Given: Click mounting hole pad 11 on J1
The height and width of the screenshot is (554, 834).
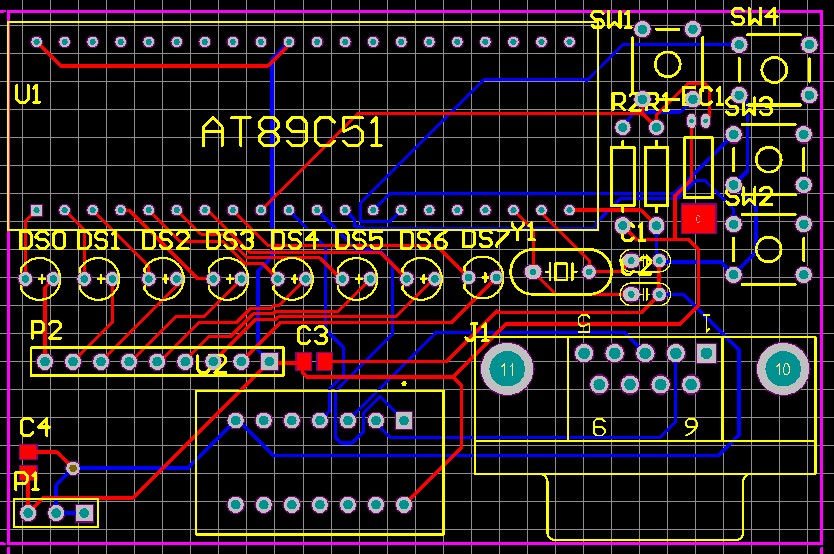Looking at the screenshot, I should click(x=507, y=369).
